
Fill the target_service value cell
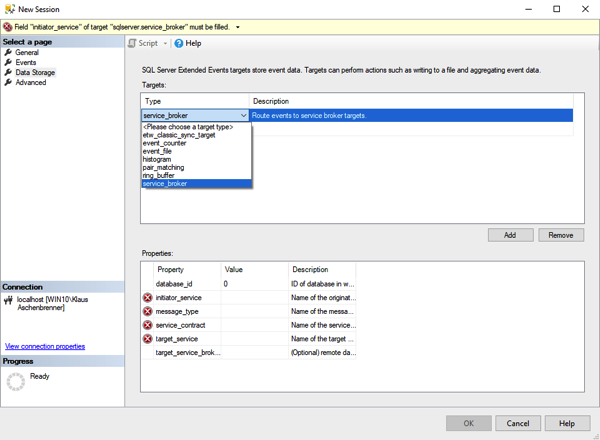click(x=254, y=339)
